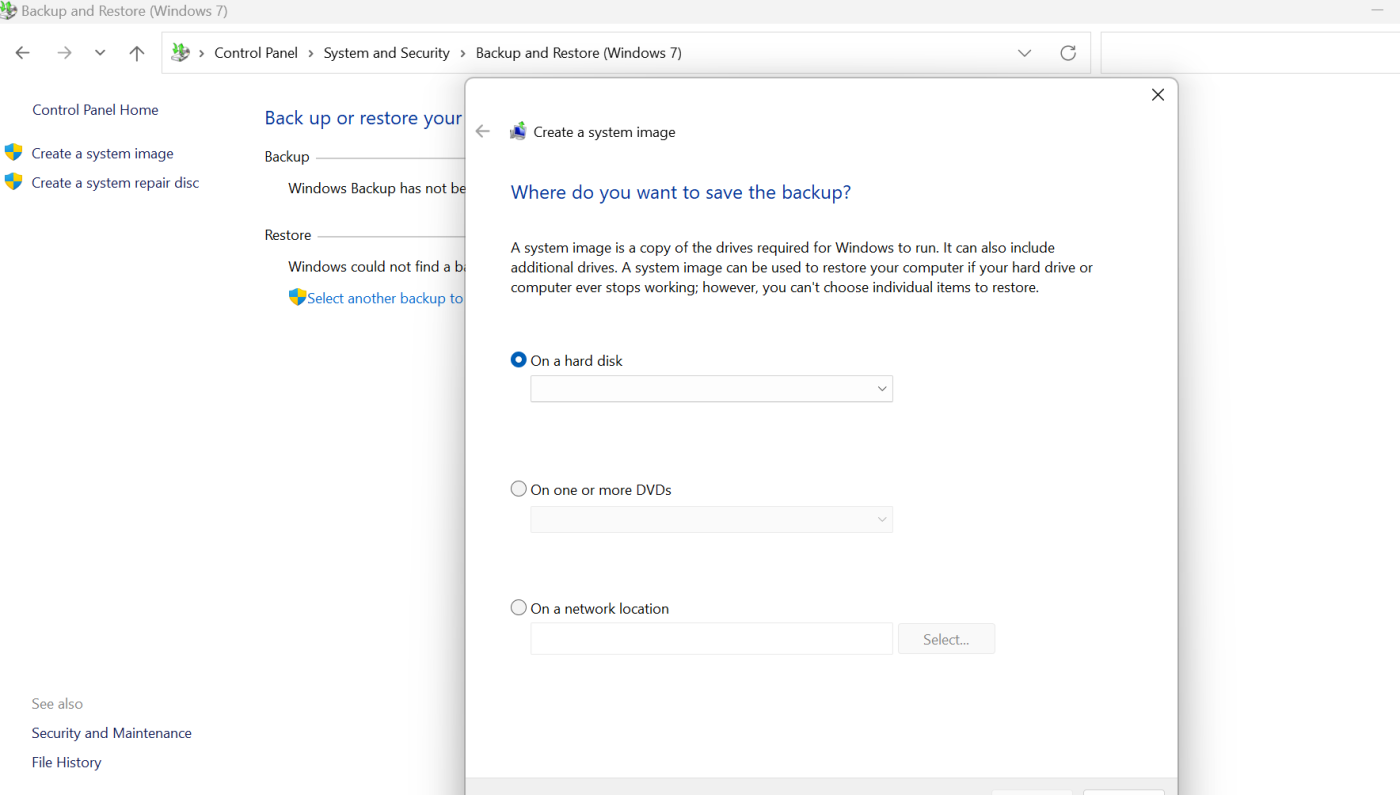Go to Control Panel from the breadcrumb
Viewport: 1400px width, 795px height.
pos(256,52)
